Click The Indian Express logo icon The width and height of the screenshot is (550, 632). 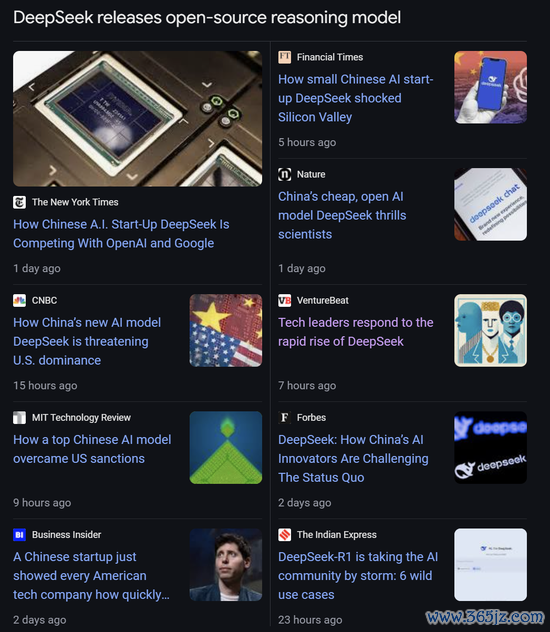(x=284, y=534)
